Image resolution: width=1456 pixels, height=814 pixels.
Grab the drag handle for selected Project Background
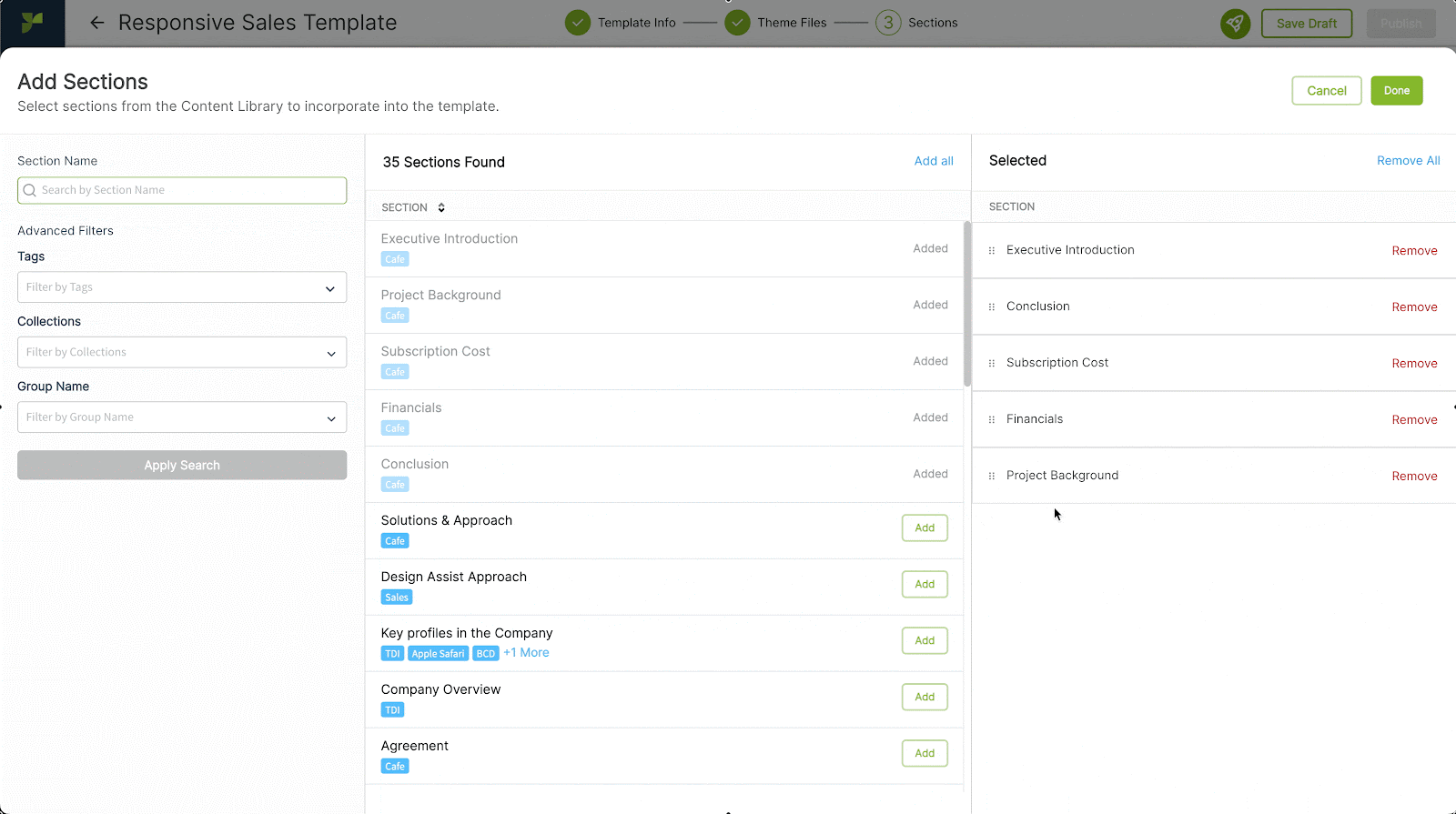(x=992, y=476)
